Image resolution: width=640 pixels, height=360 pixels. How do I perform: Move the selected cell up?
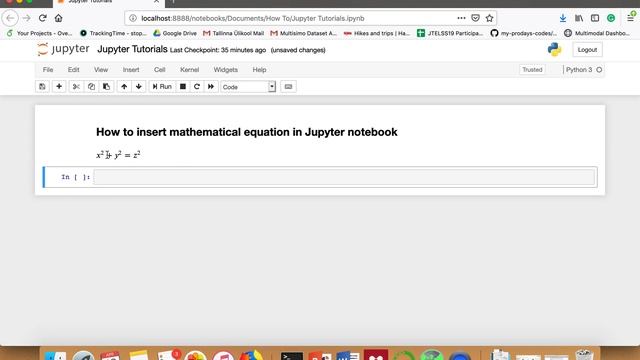(x=124, y=87)
